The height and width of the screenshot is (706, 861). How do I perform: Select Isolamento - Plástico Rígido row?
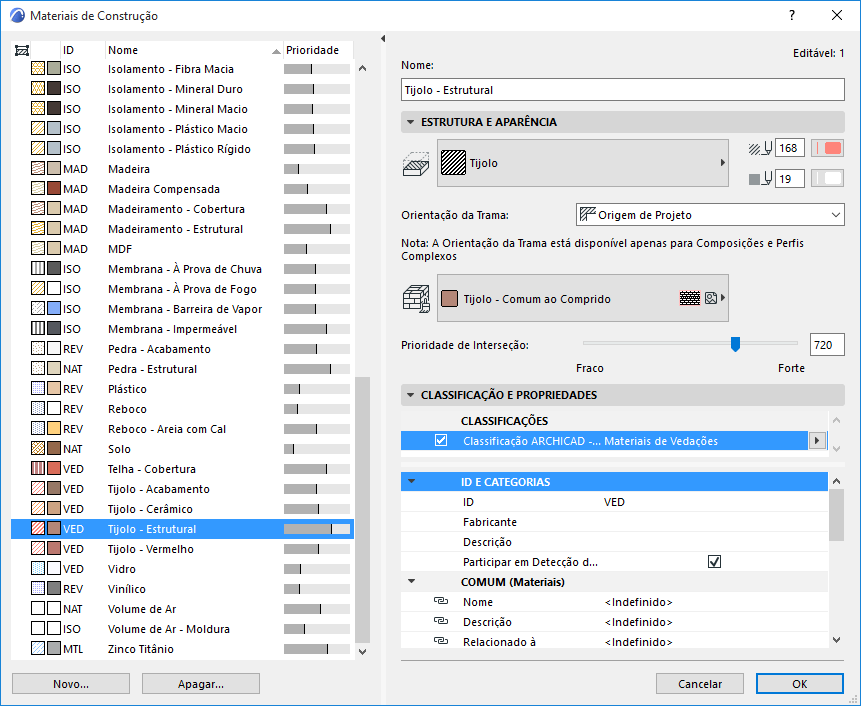coord(182,149)
